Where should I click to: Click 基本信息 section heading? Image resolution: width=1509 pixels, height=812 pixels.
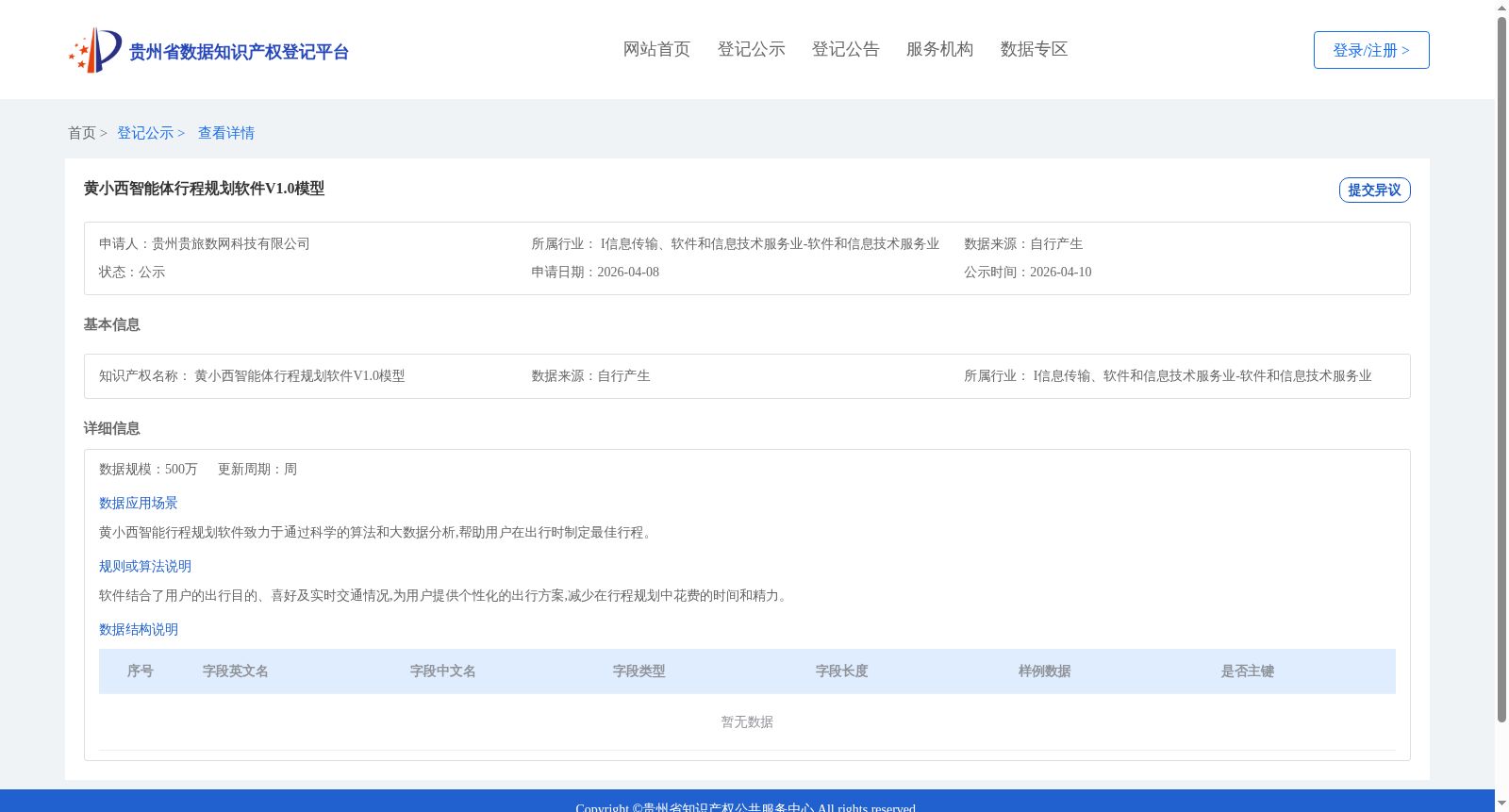coord(111,324)
